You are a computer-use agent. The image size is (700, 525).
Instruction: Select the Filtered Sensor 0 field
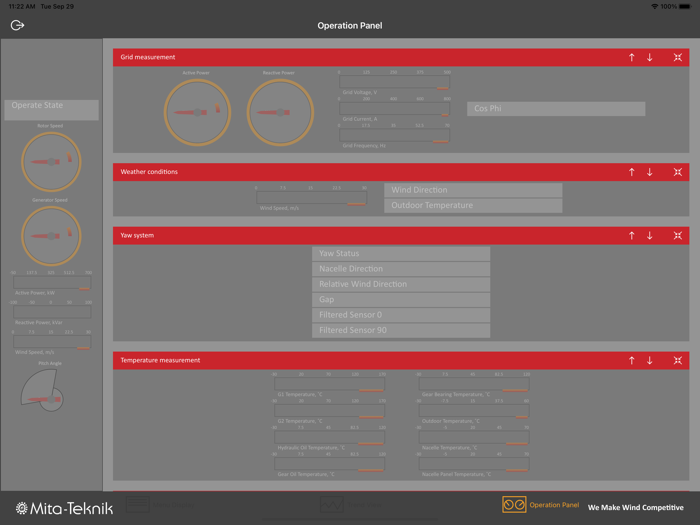[x=401, y=315]
